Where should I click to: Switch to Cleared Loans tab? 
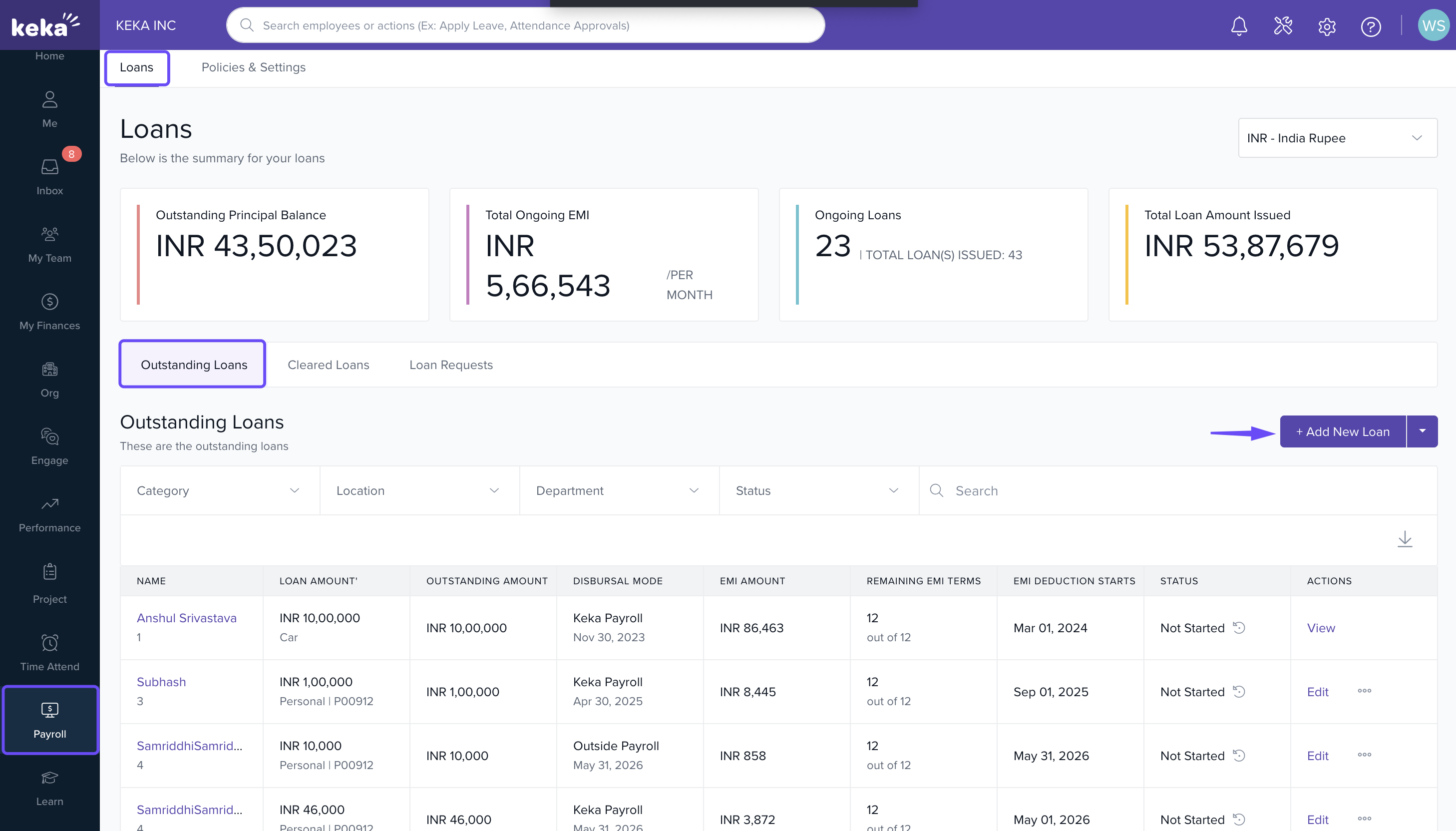pyautogui.click(x=328, y=365)
